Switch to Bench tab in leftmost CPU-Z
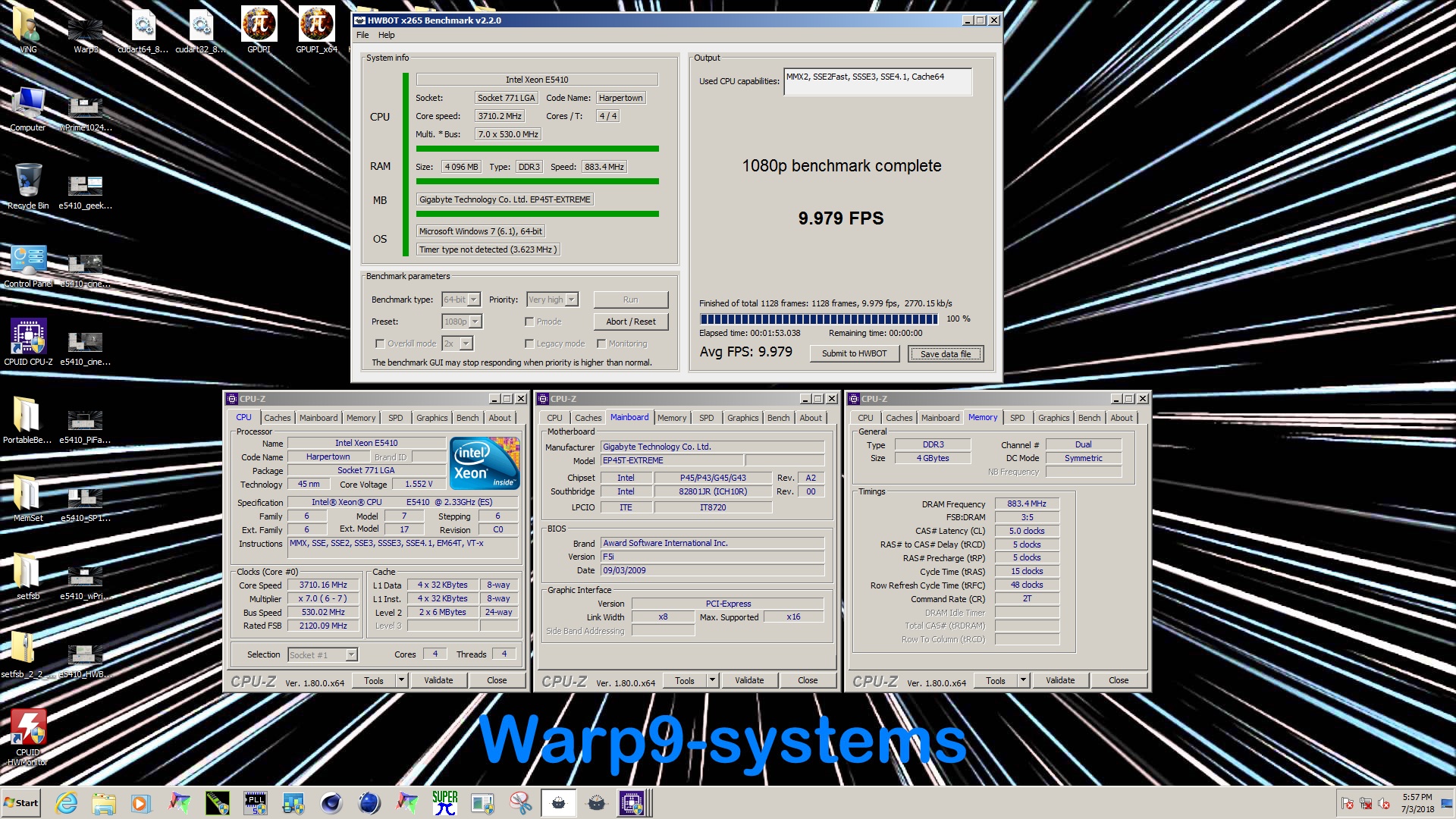Image resolution: width=1456 pixels, height=819 pixels. click(x=467, y=418)
